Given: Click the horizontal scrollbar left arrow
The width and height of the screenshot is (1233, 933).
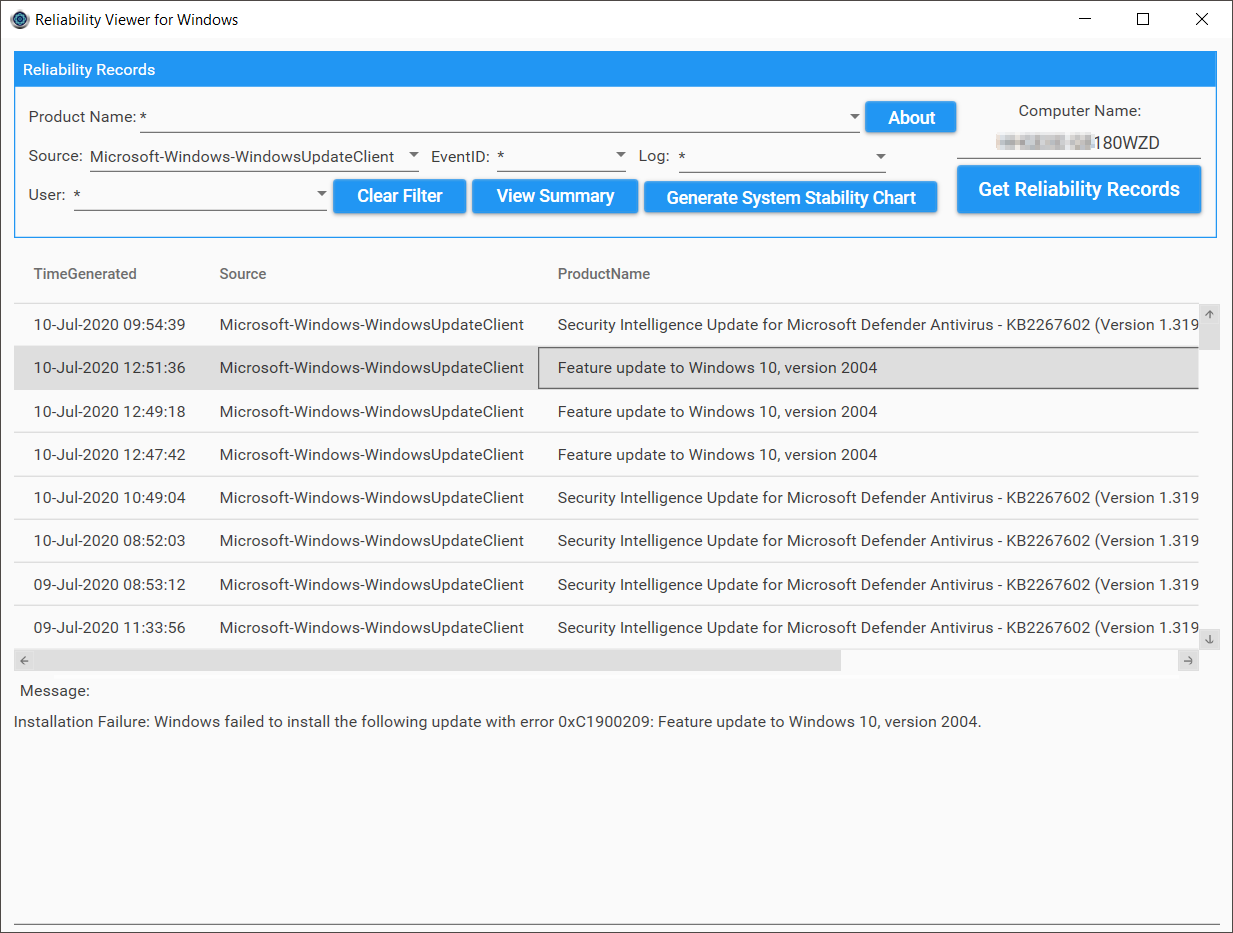Looking at the screenshot, I should click(x=24, y=661).
